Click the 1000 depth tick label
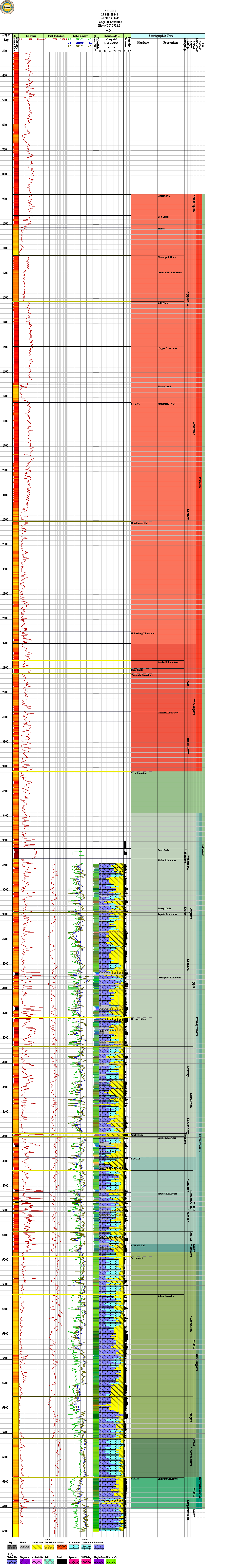The image size is (242, 1568). pos(5,224)
